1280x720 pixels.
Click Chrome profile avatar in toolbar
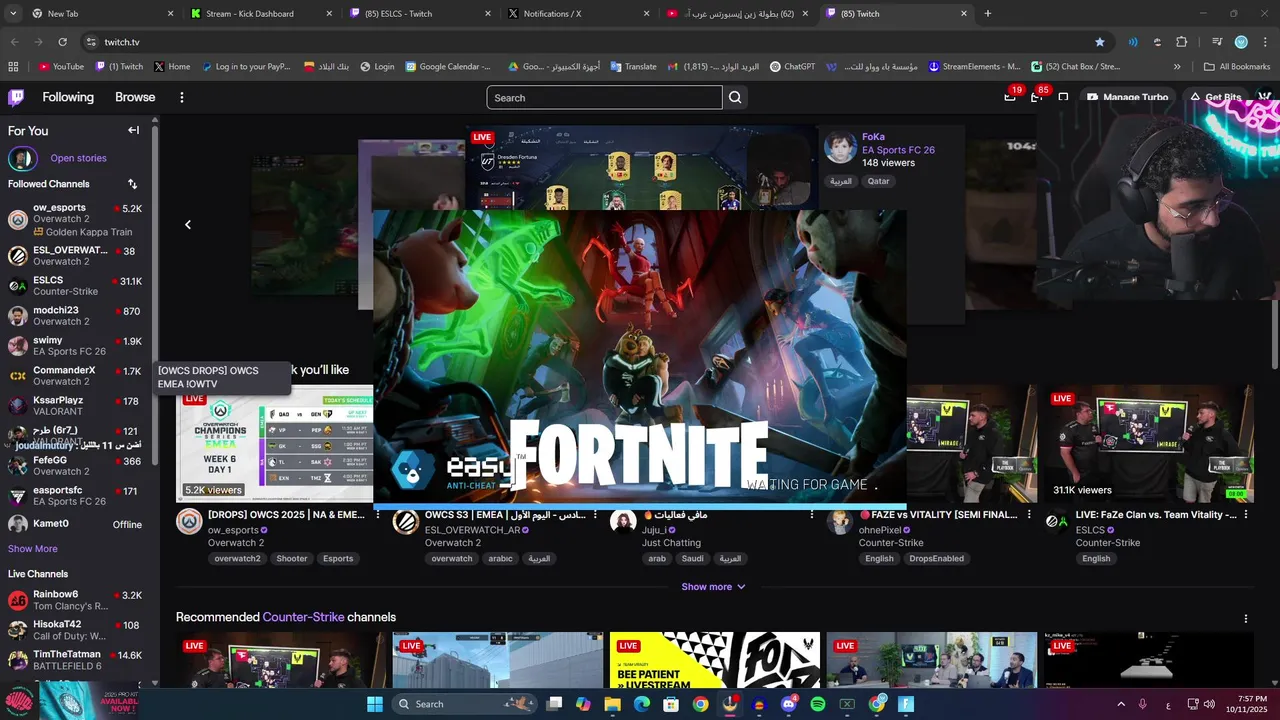click(x=1241, y=42)
